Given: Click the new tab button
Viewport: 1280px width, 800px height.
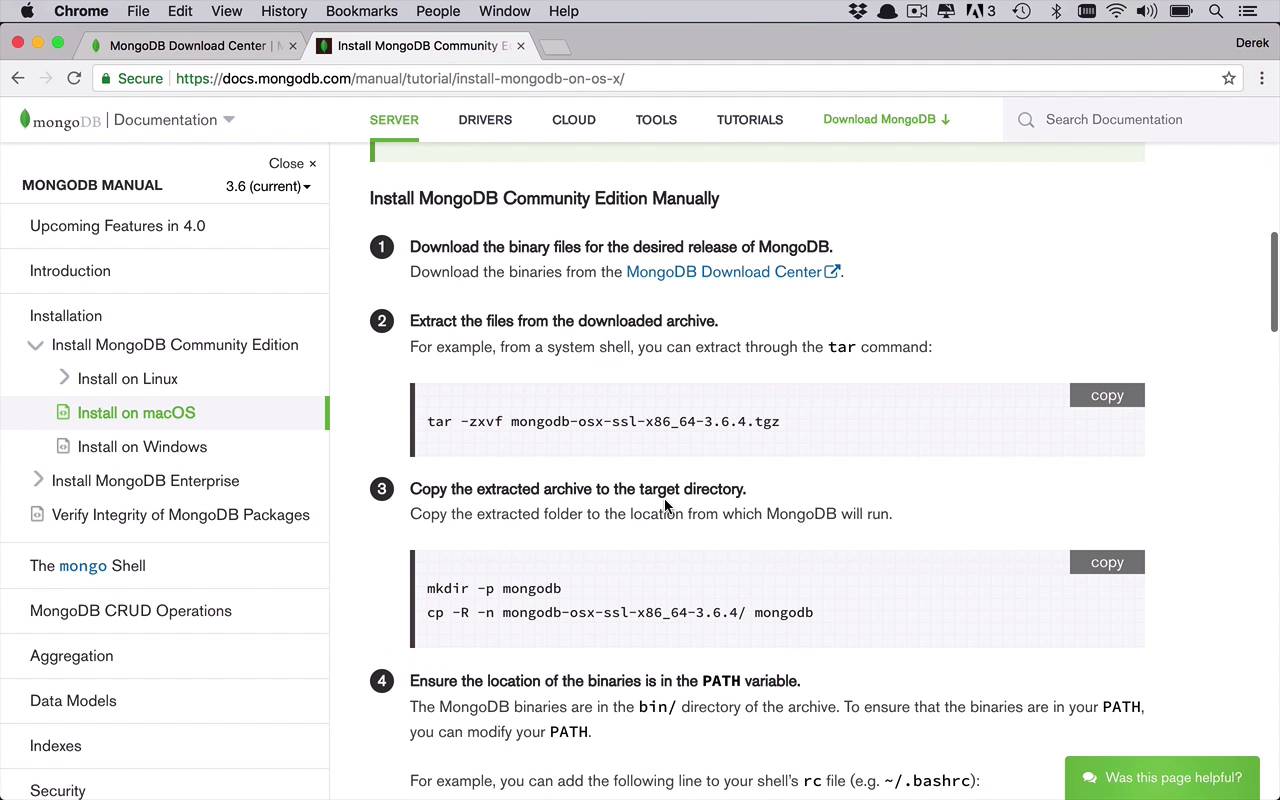Looking at the screenshot, I should pos(555,47).
